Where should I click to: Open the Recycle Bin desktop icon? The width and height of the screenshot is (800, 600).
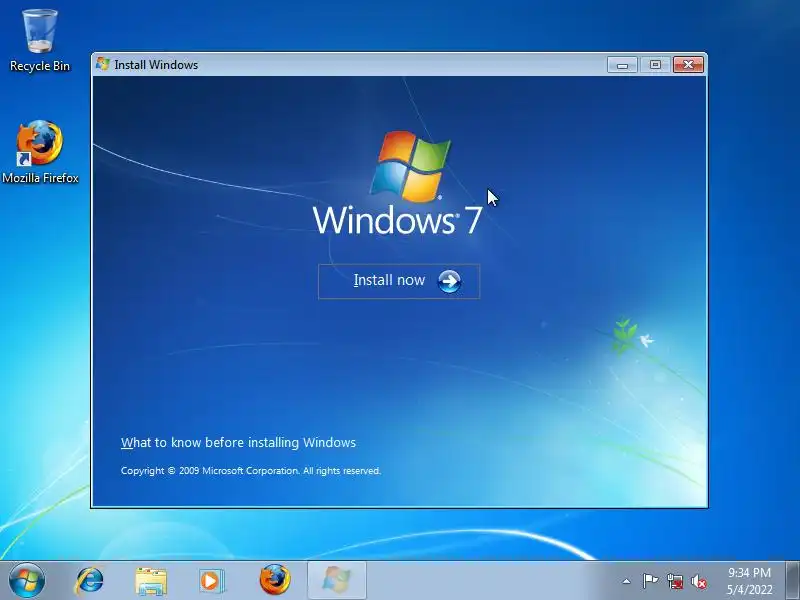click(40, 40)
